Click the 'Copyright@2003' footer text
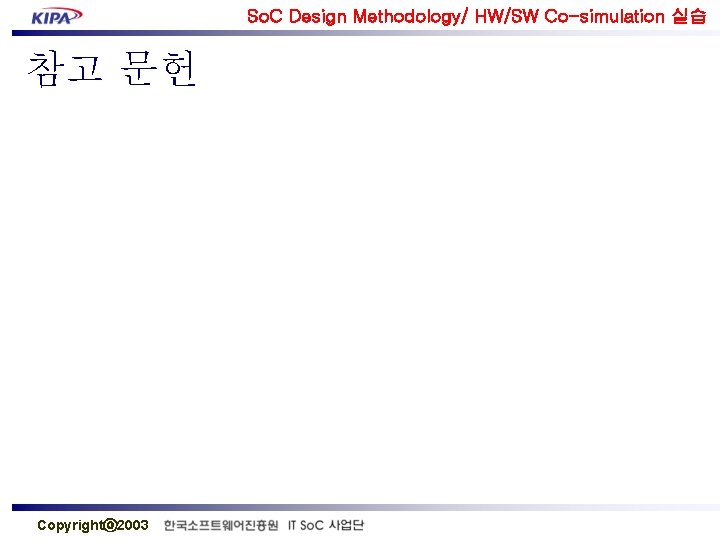Viewport: 720px width, 540px height. [x=93, y=525]
